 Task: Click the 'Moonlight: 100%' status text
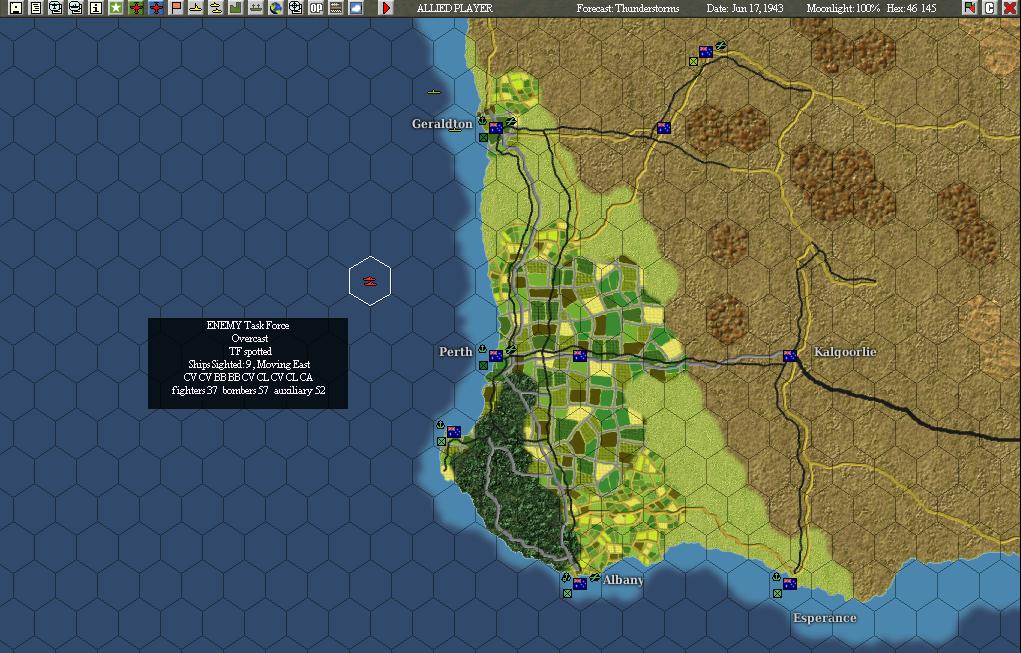pyautogui.click(x=843, y=8)
